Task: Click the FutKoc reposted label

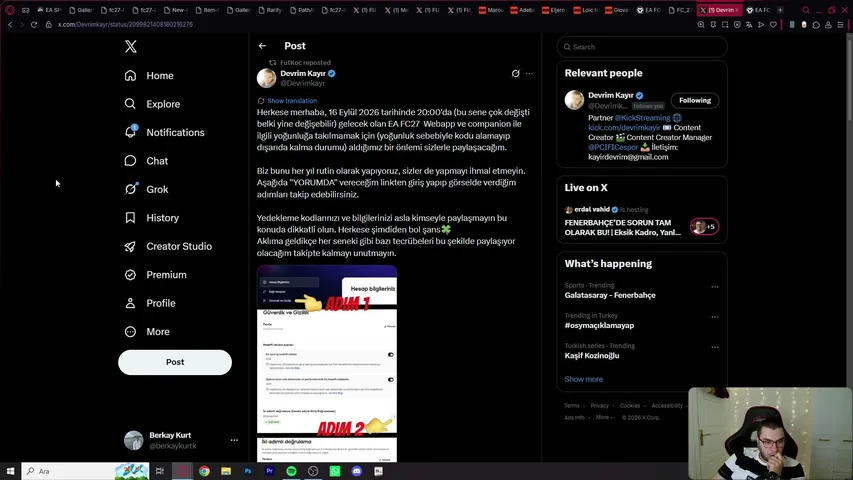Action: (305, 63)
